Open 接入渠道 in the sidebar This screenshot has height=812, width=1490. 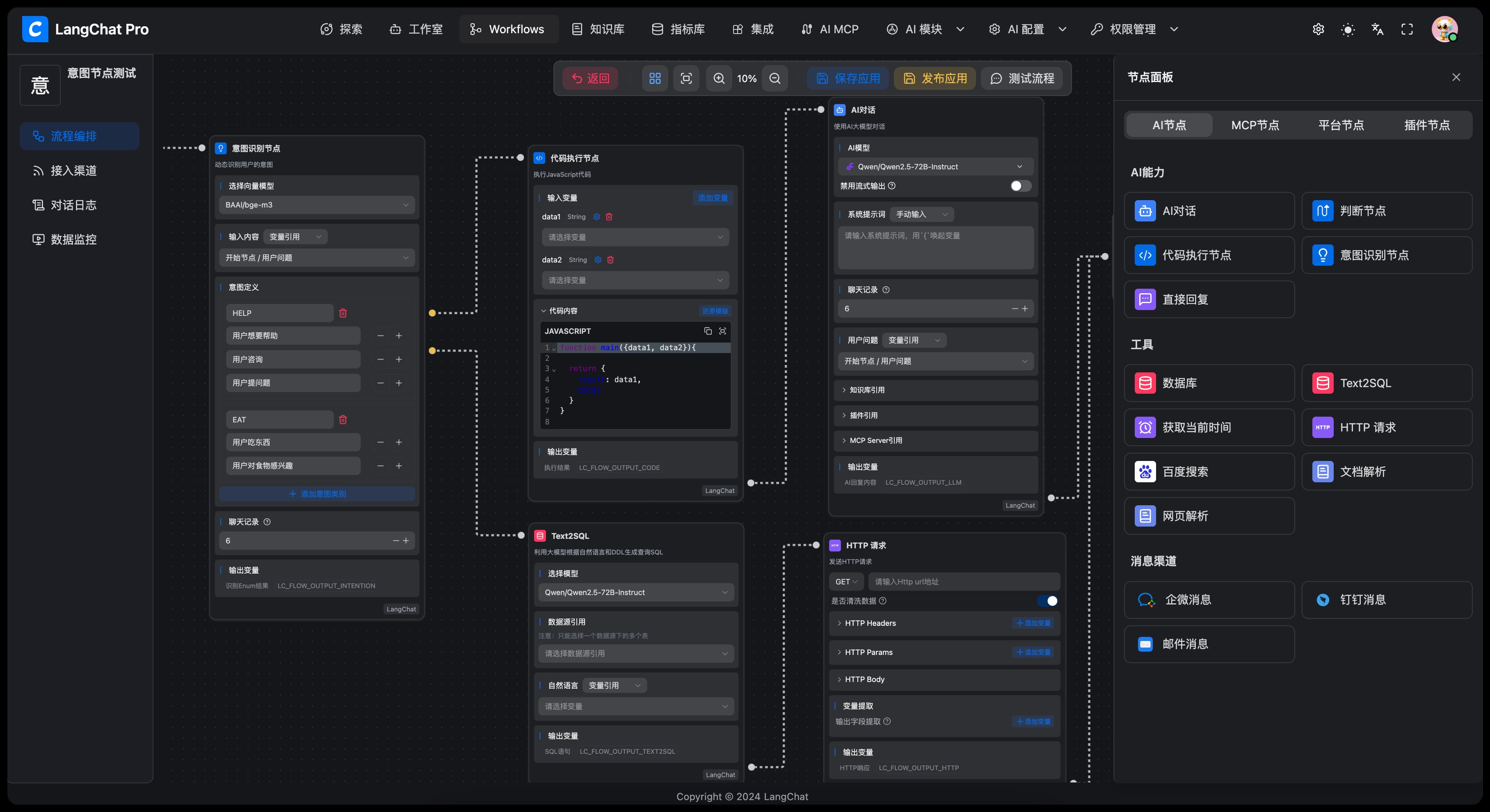pos(79,171)
